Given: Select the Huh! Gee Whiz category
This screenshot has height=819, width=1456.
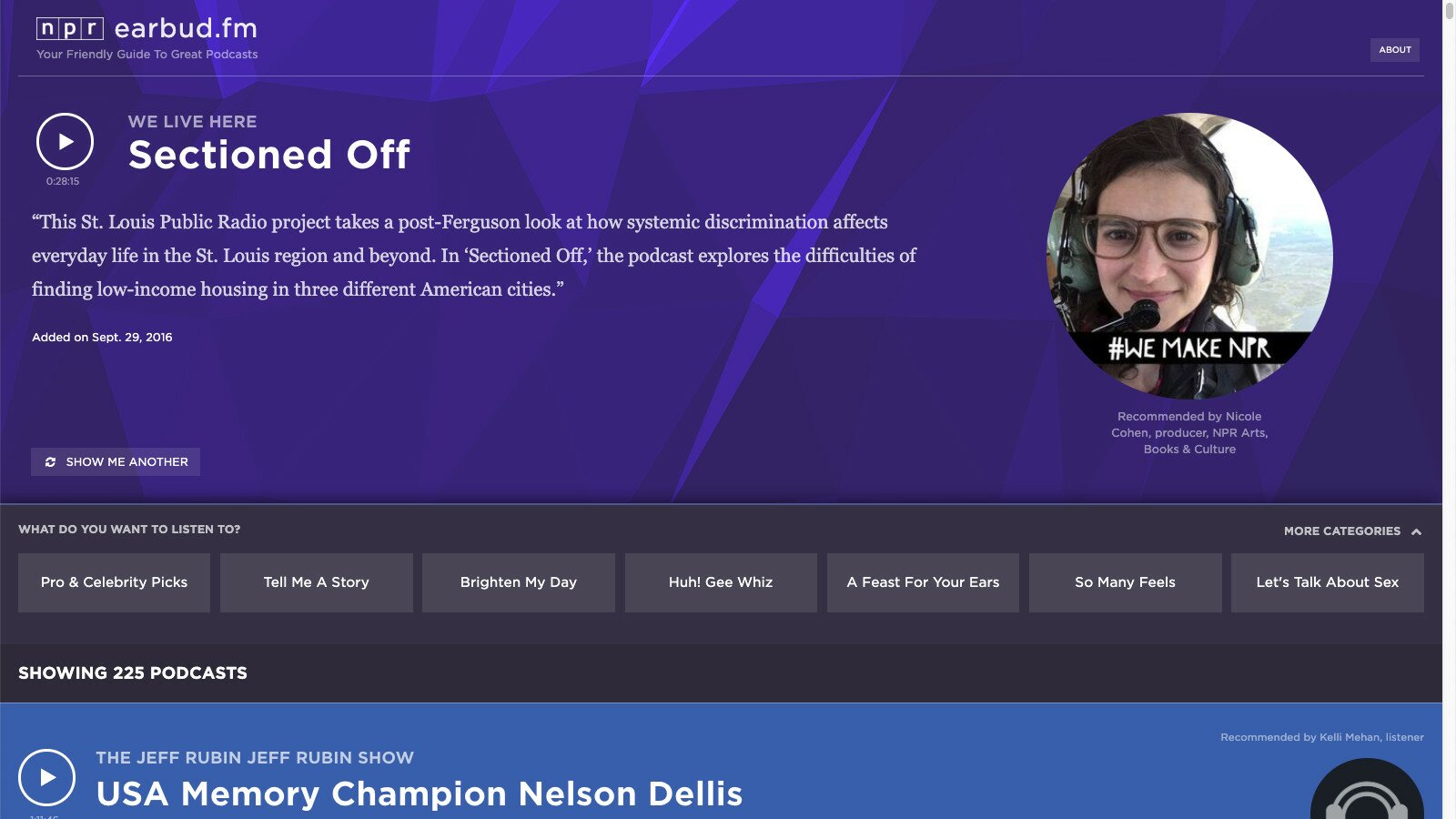Looking at the screenshot, I should 720,582.
